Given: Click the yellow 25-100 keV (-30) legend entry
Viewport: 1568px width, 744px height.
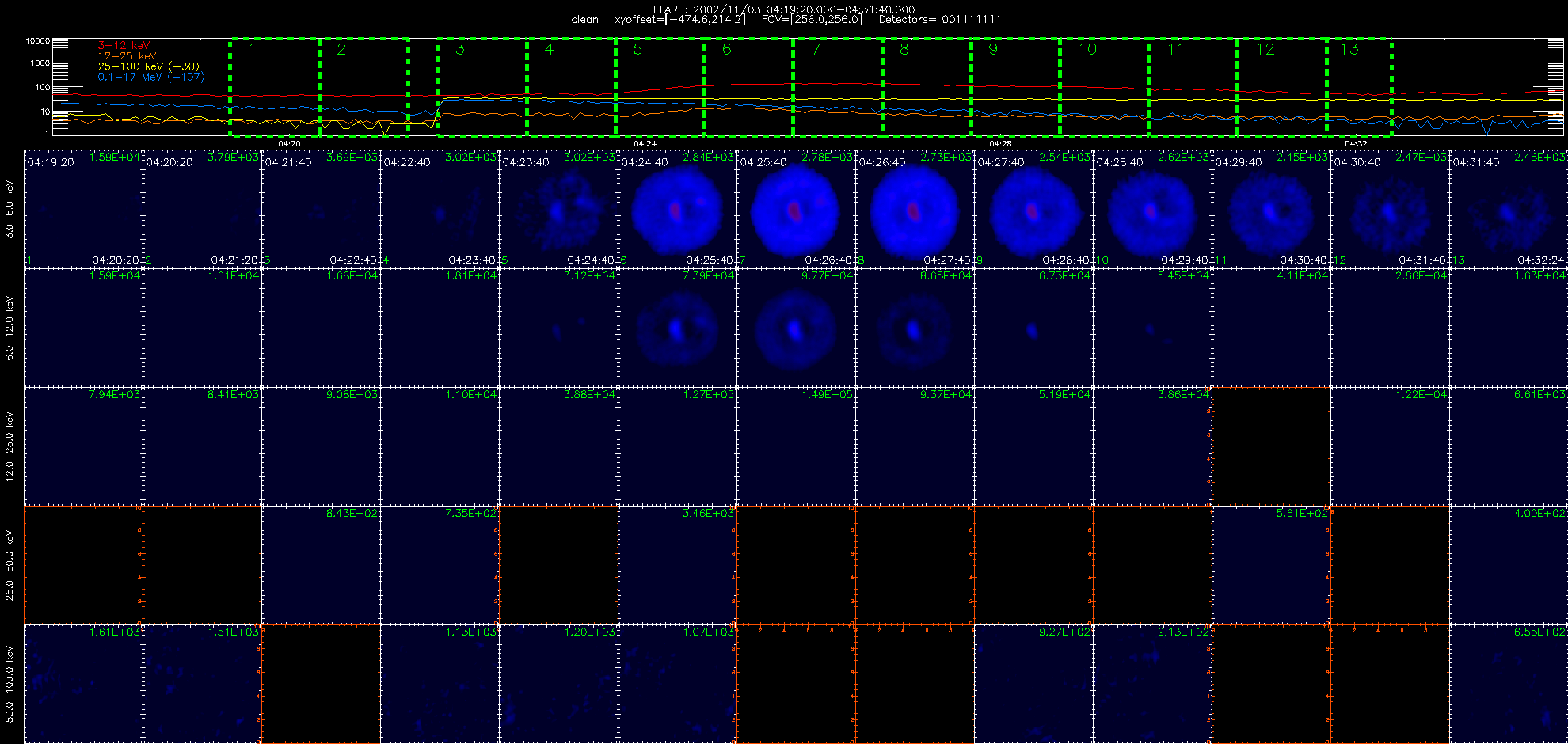Looking at the screenshot, I should click(x=148, y=66).
